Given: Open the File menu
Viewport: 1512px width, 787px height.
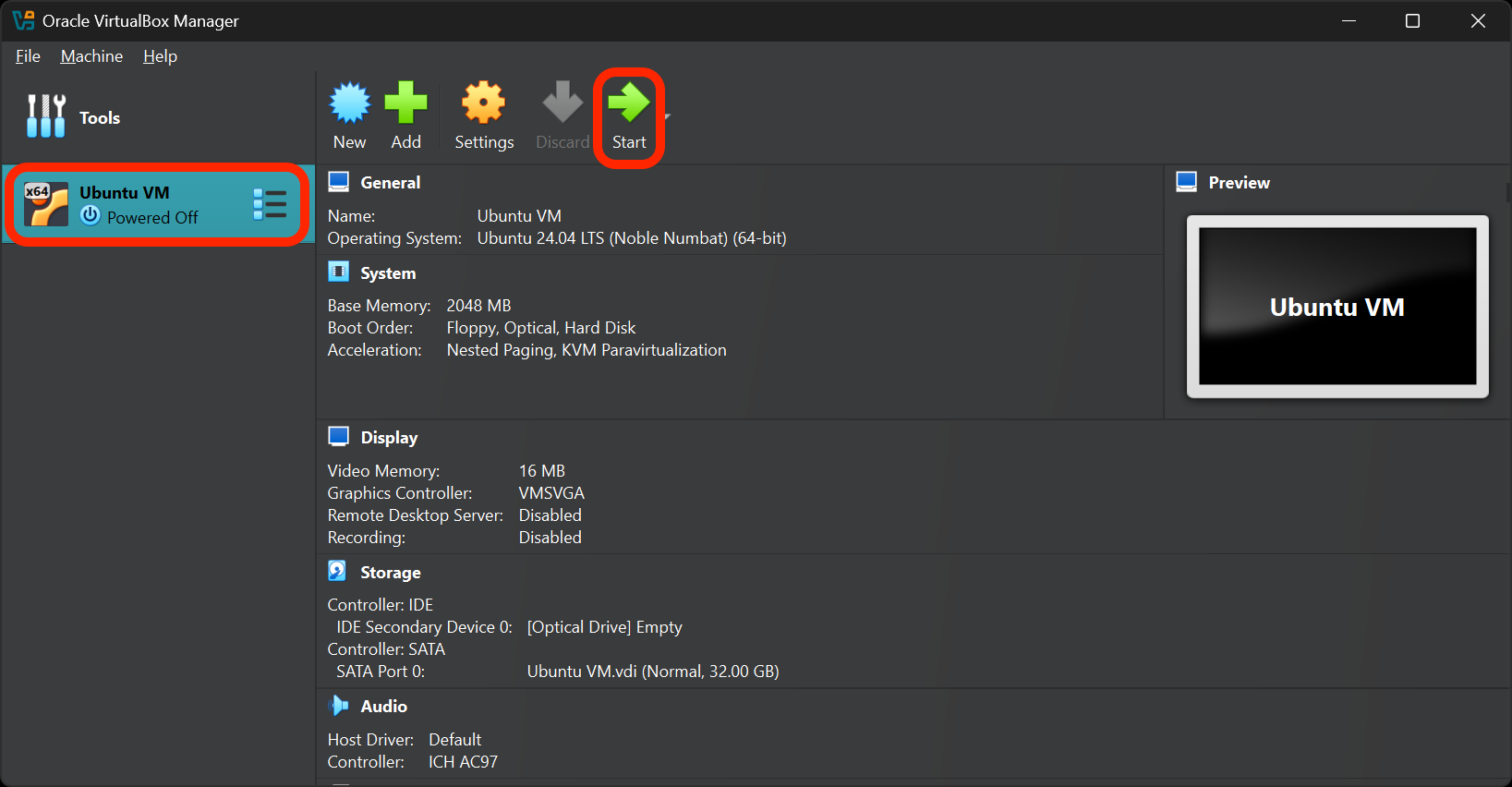Looking at the screenshot, I should pos(28,56).
